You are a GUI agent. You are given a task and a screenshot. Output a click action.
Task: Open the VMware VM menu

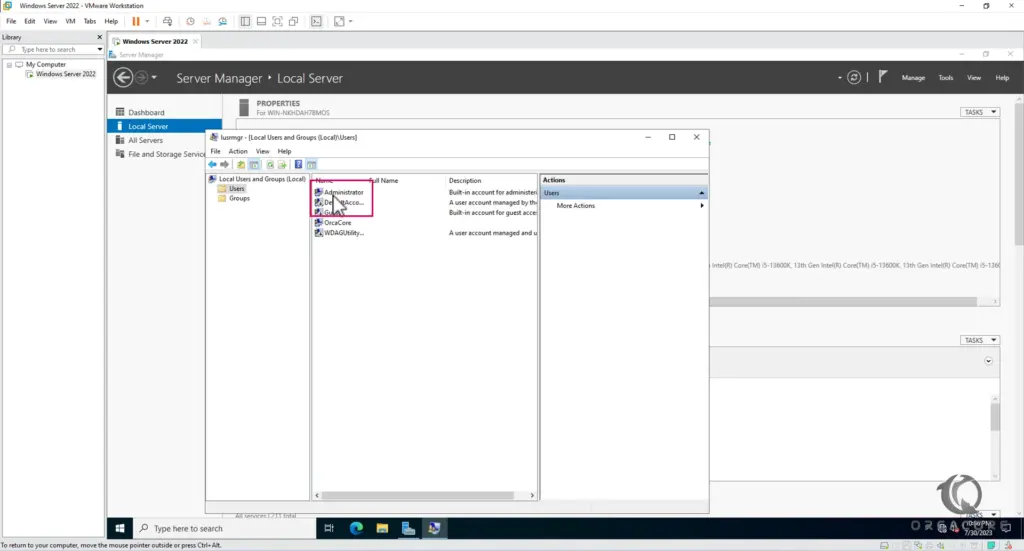click(x=70, y=21)
